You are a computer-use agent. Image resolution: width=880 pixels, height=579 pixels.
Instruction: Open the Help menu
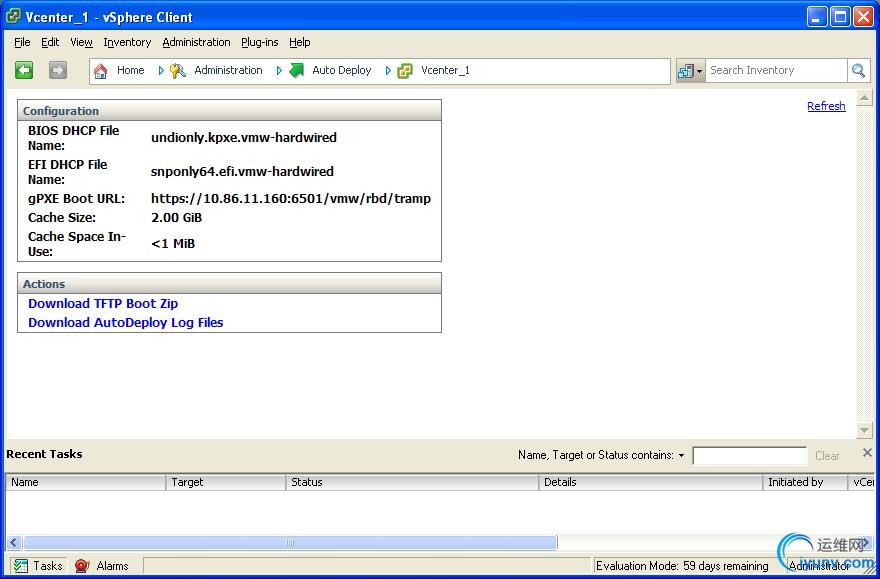click(x=300, y=42)
